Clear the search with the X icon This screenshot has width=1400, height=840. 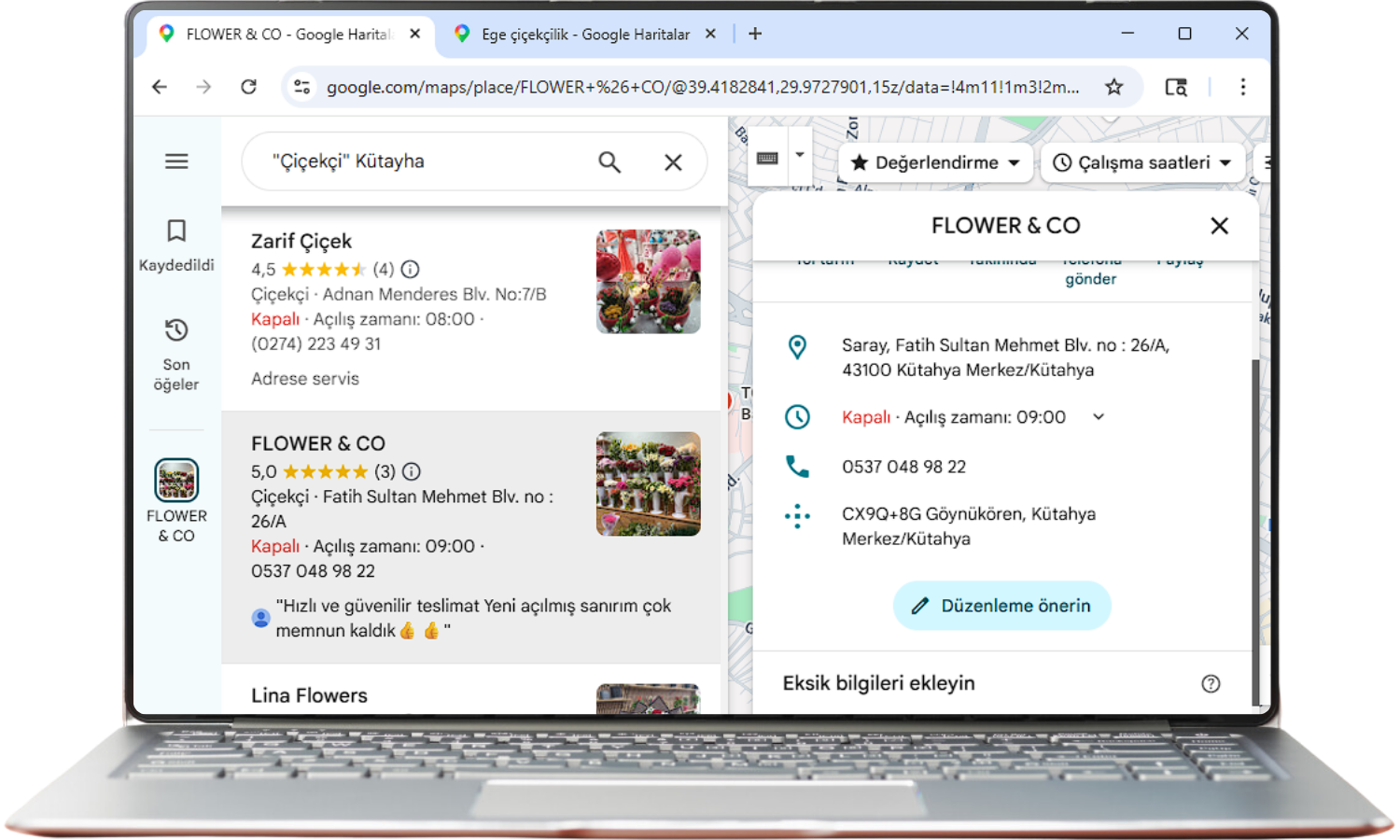(x=673, y=162)
